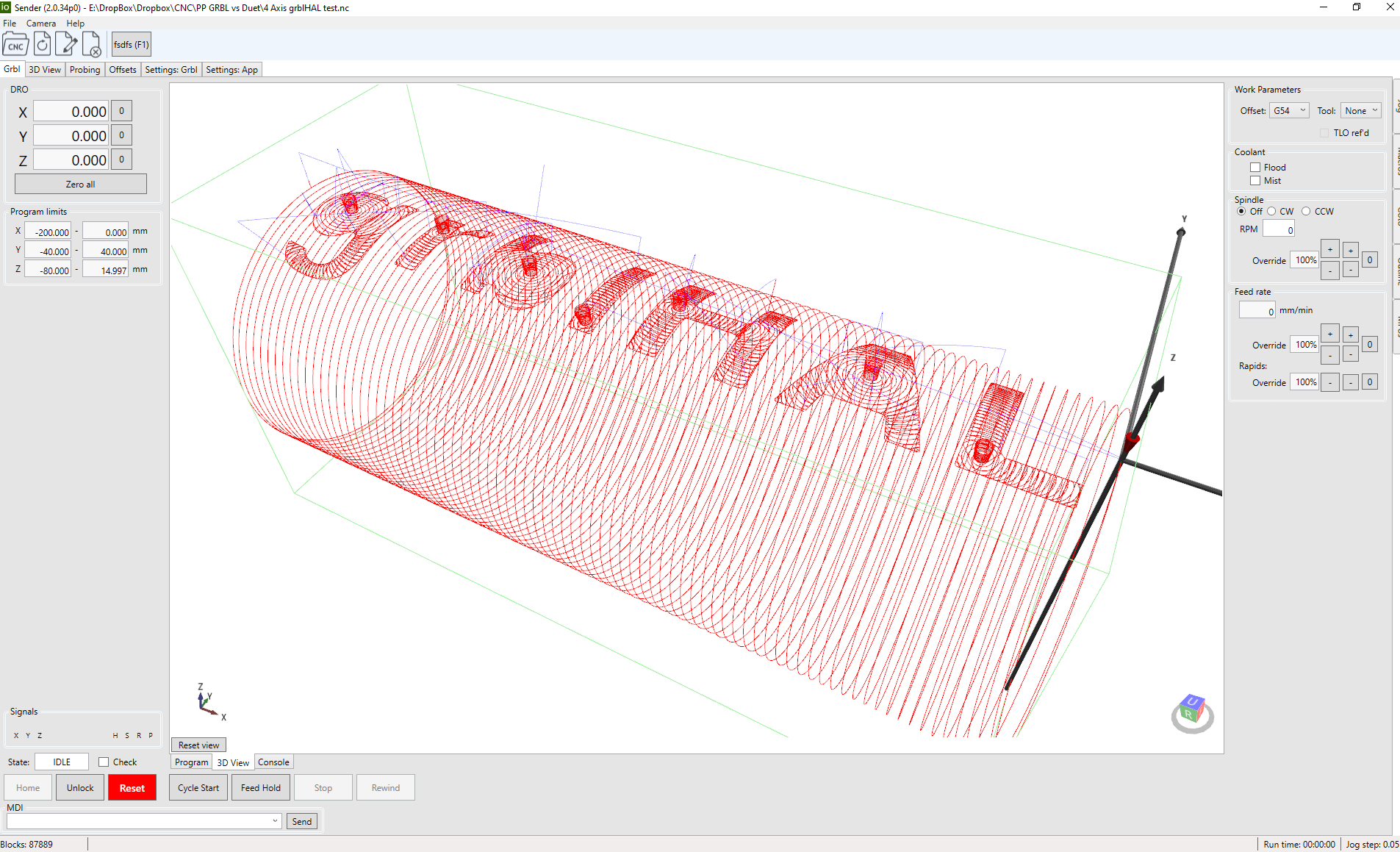Click the spindle RPM input field
This screenshot has width=1400, height=852.
pos(1279,228)
